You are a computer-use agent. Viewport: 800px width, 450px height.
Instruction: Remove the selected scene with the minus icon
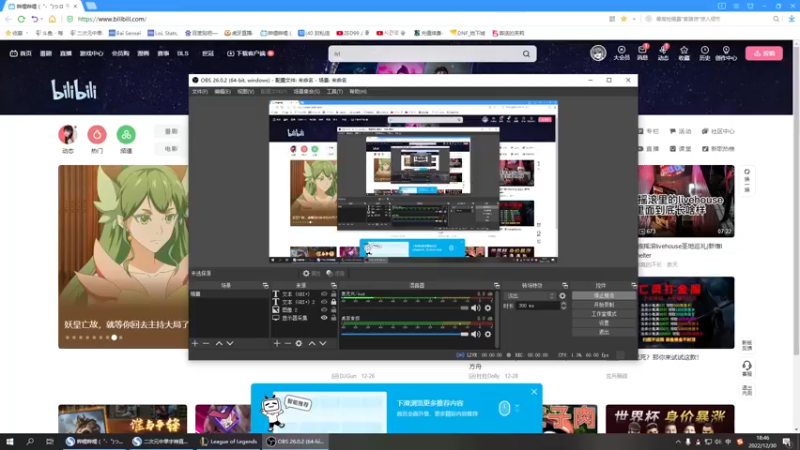(206, 343)
